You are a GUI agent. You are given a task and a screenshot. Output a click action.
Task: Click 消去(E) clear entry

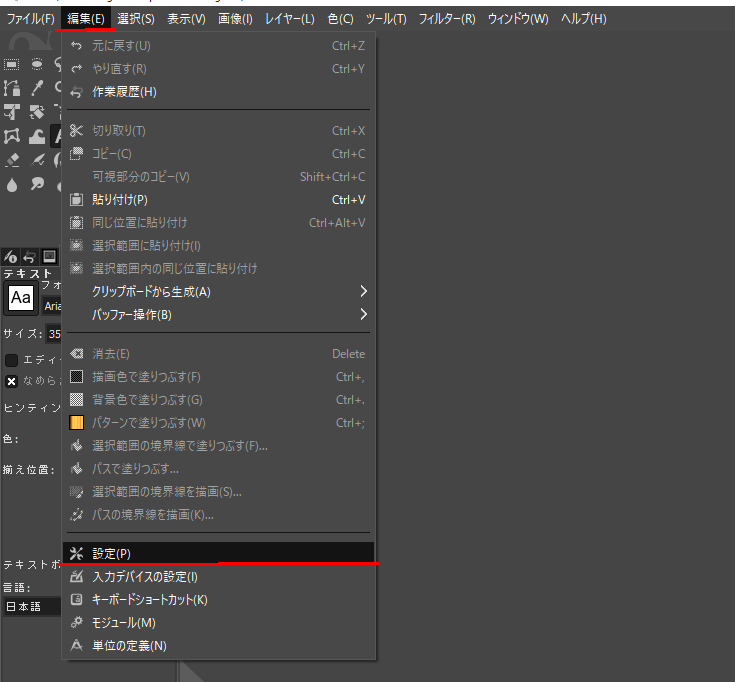pyautogui.click(x=218, y=354)
